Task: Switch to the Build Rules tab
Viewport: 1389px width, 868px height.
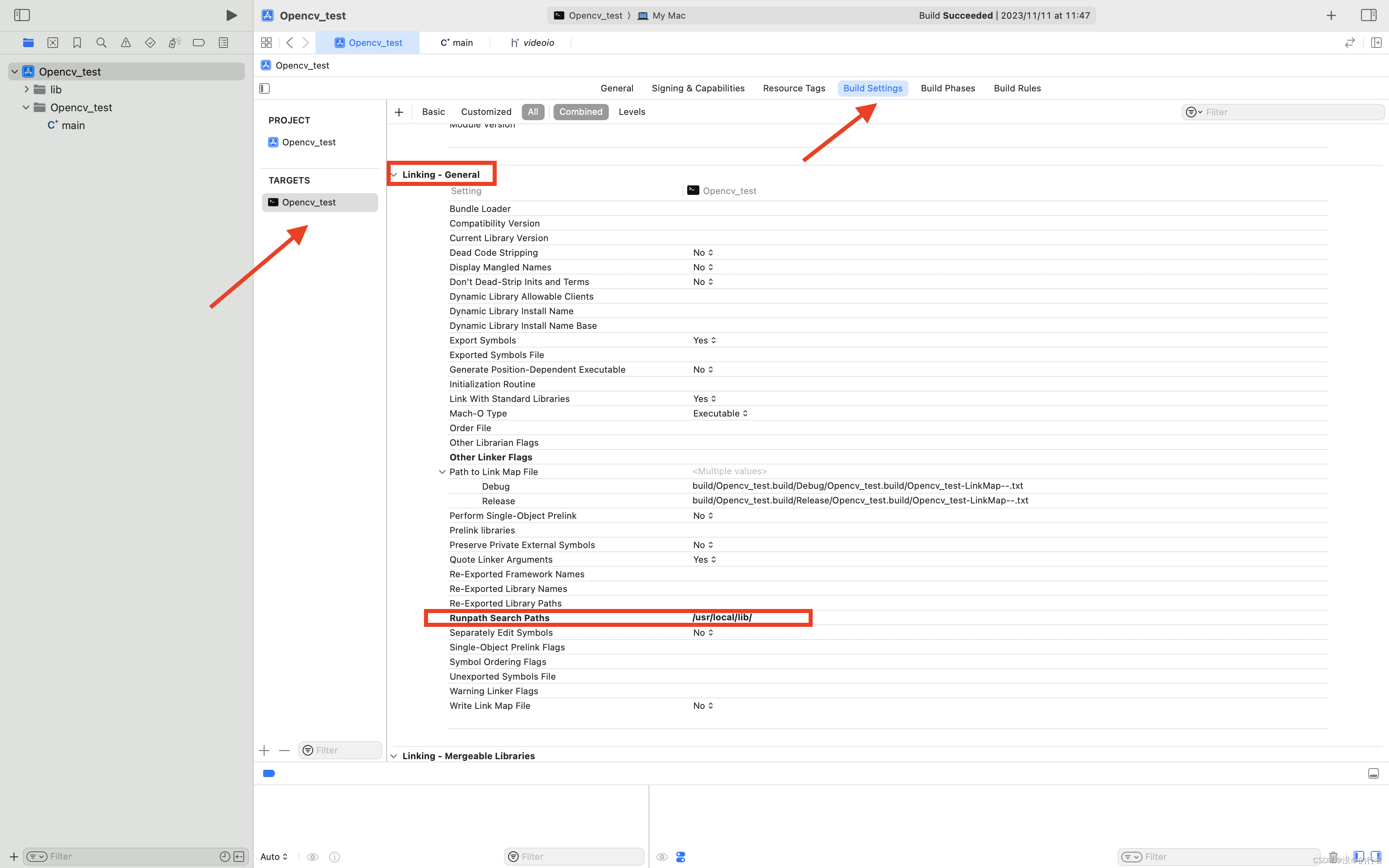Action: [1017, 89]
